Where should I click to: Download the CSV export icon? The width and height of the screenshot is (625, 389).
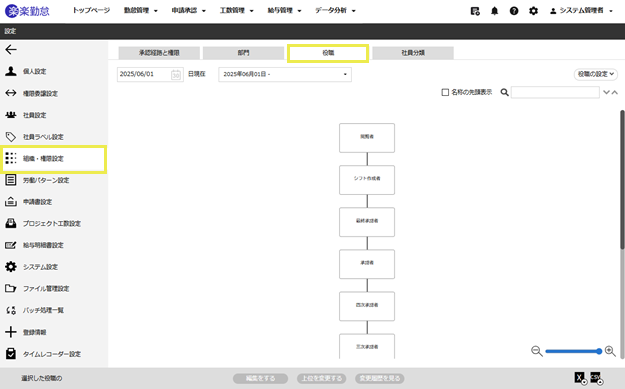point(596,378)
